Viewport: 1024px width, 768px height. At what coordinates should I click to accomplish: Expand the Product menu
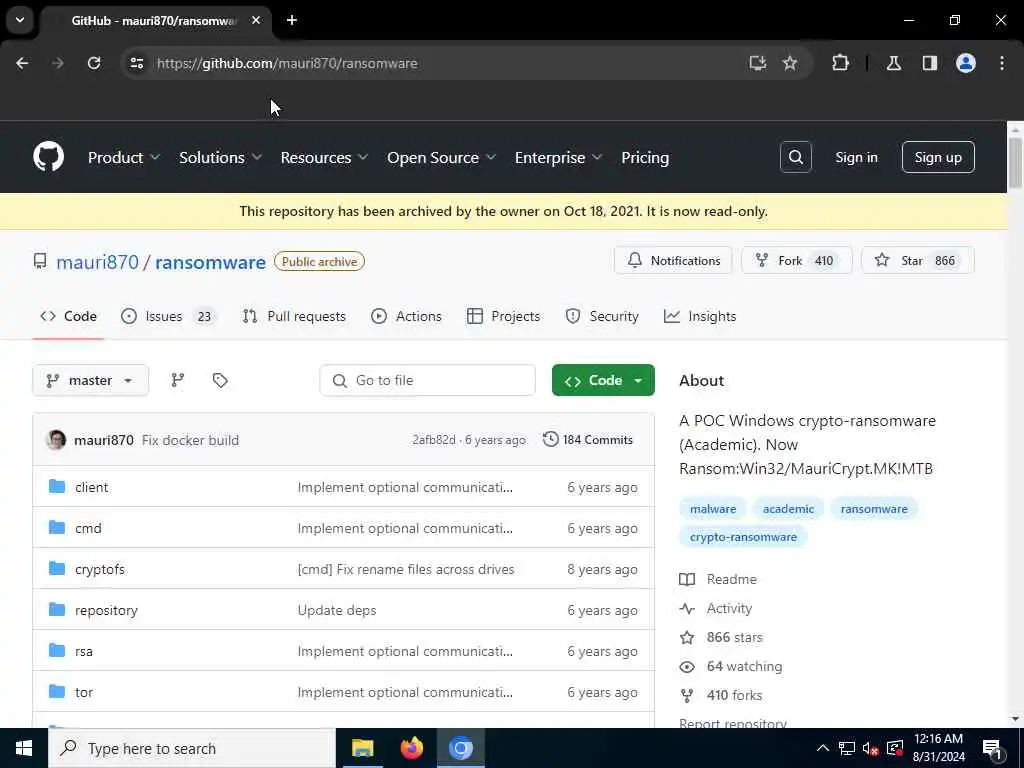coord(123,157)
